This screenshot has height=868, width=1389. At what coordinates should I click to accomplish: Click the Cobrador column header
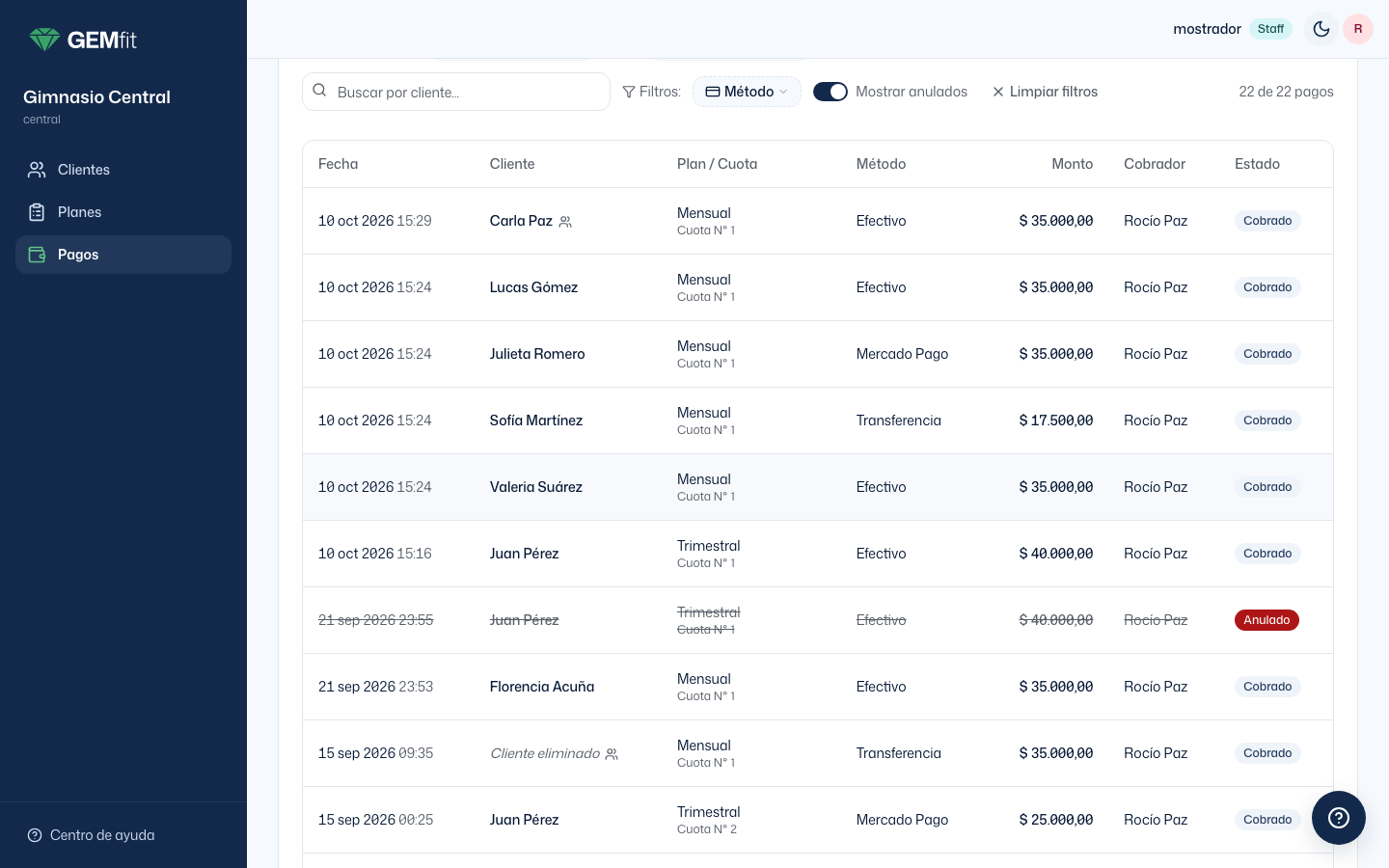[1155, 164]
